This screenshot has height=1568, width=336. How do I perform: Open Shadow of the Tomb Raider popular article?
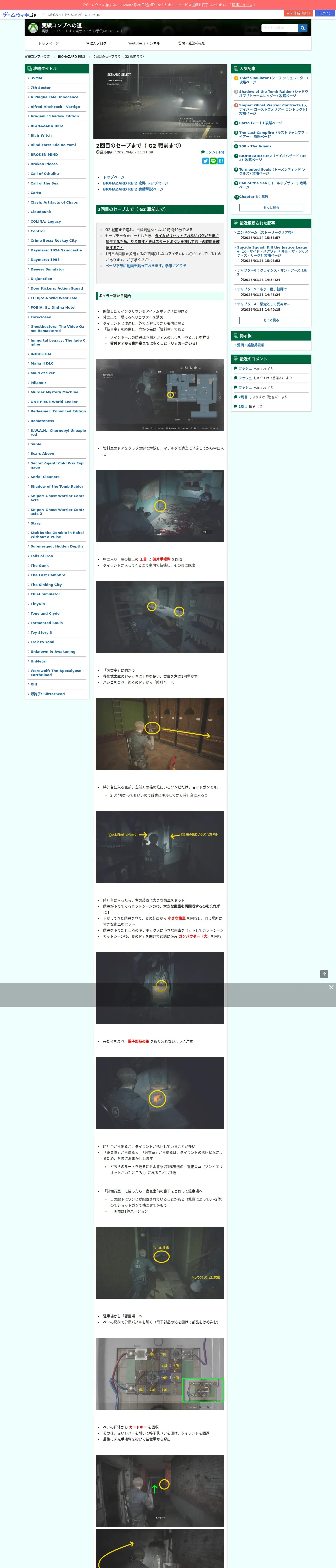[x=273, y=94]
